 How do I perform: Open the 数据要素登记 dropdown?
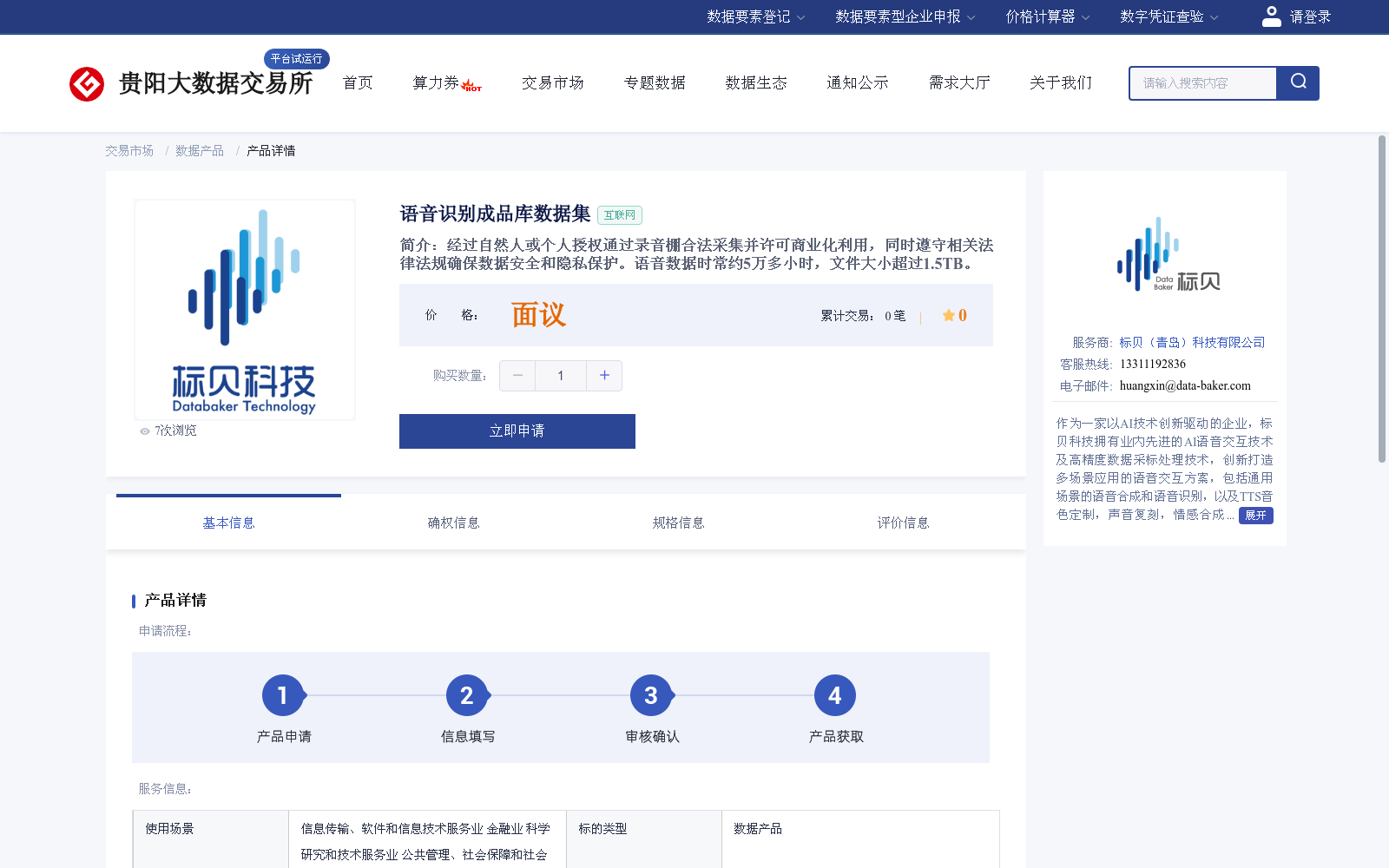(755, 16)
